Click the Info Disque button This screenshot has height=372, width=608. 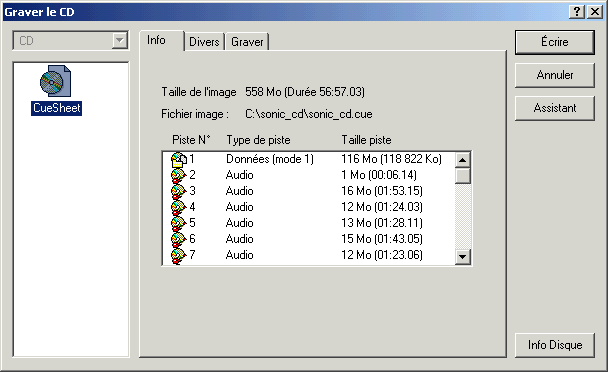click(554, 345)
